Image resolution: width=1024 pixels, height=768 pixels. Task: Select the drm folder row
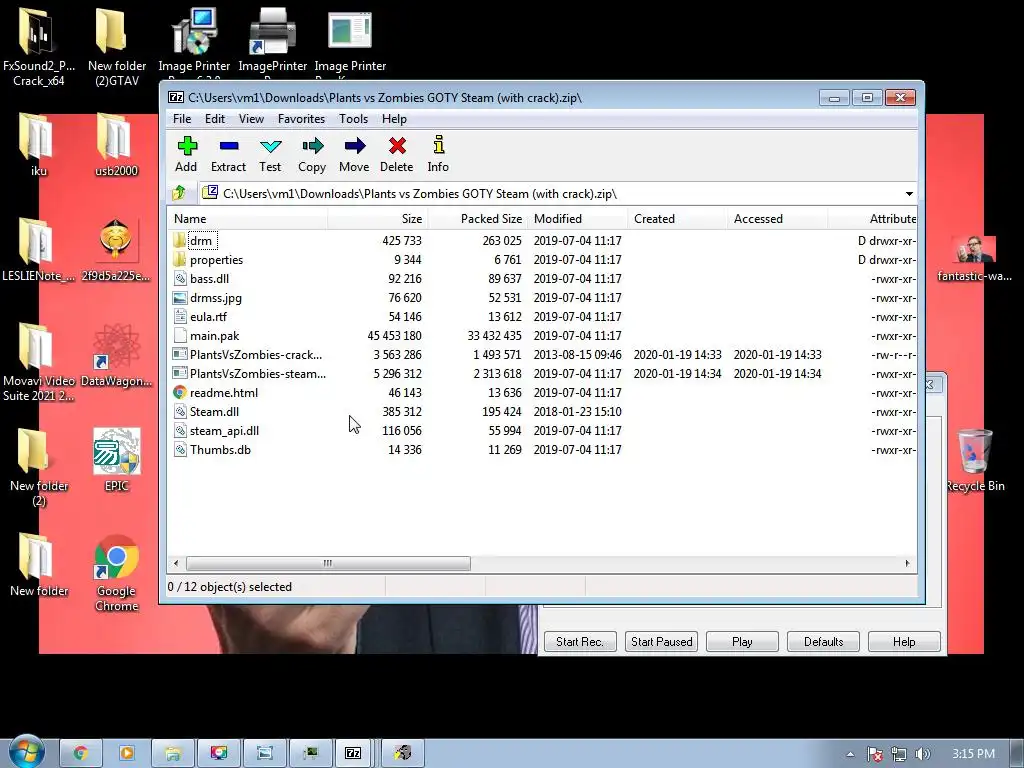point(542,241)
